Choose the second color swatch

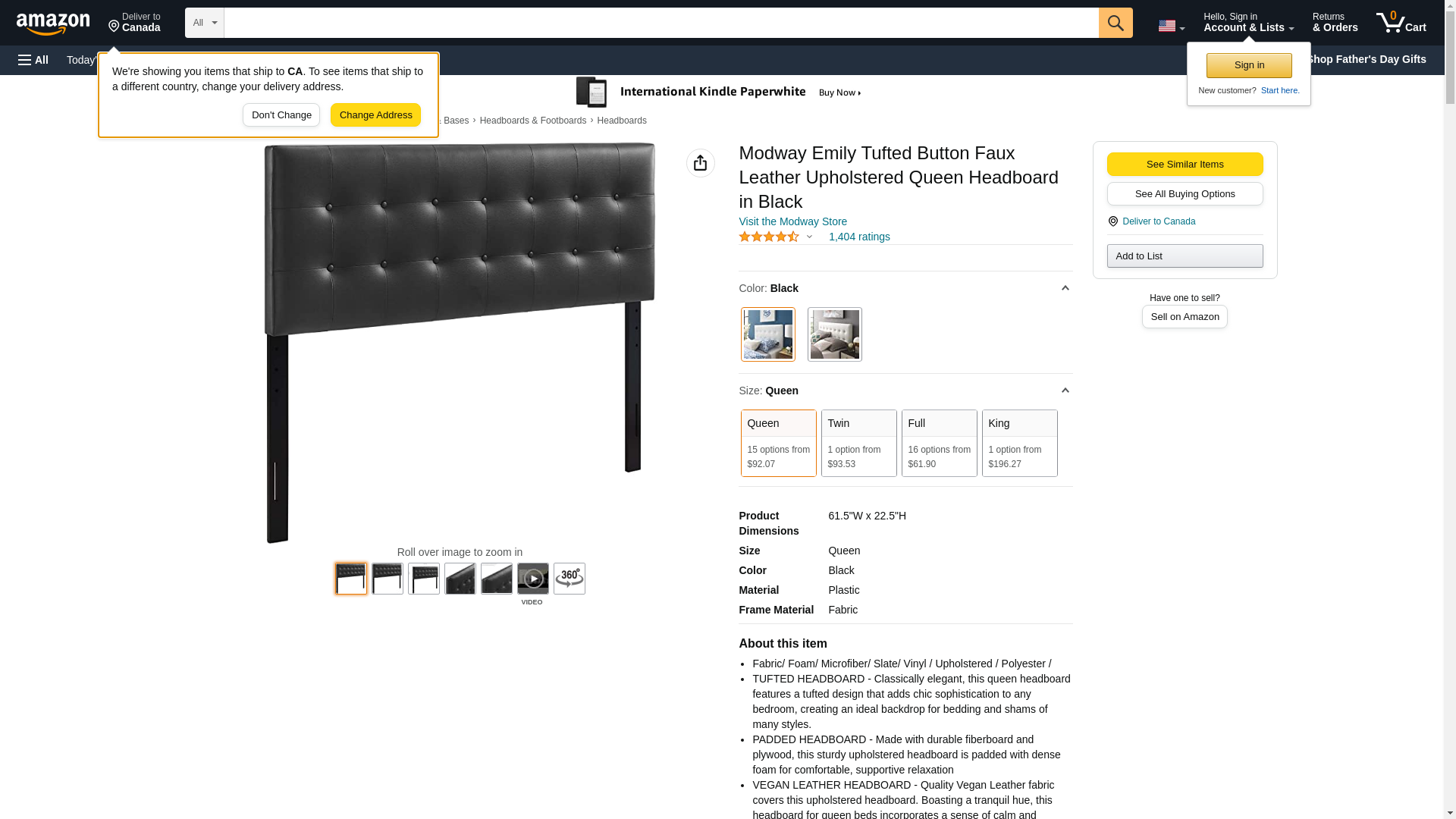[x=834, y=334]
